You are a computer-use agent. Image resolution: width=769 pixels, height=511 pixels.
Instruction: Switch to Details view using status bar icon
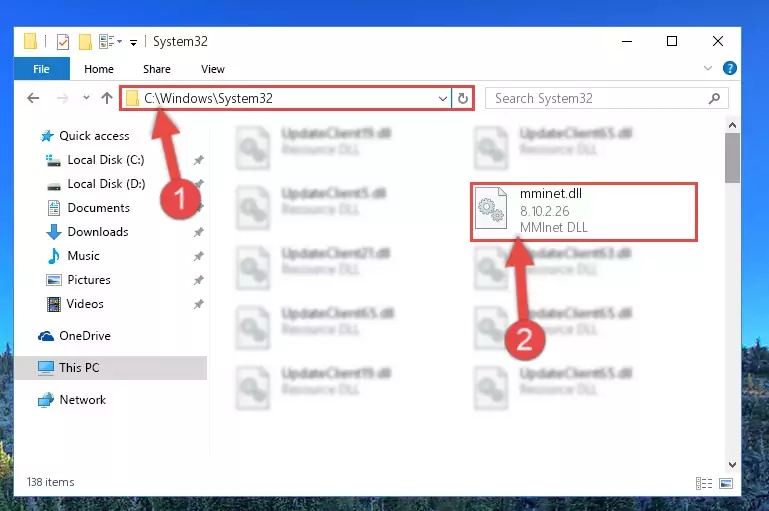click(704, 484)
